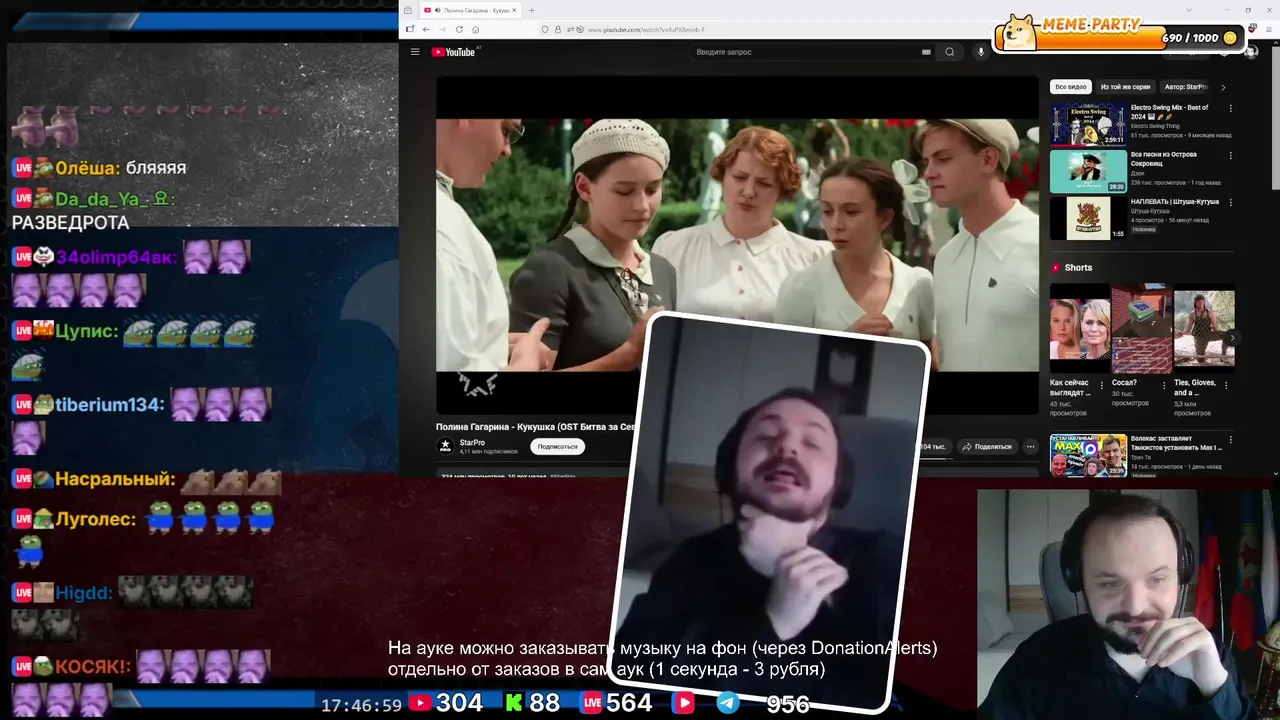This screenshot has width=1280, height=720.
Task: Open the 'Как сейчас выглядят' short
Action: (1079, 328)
